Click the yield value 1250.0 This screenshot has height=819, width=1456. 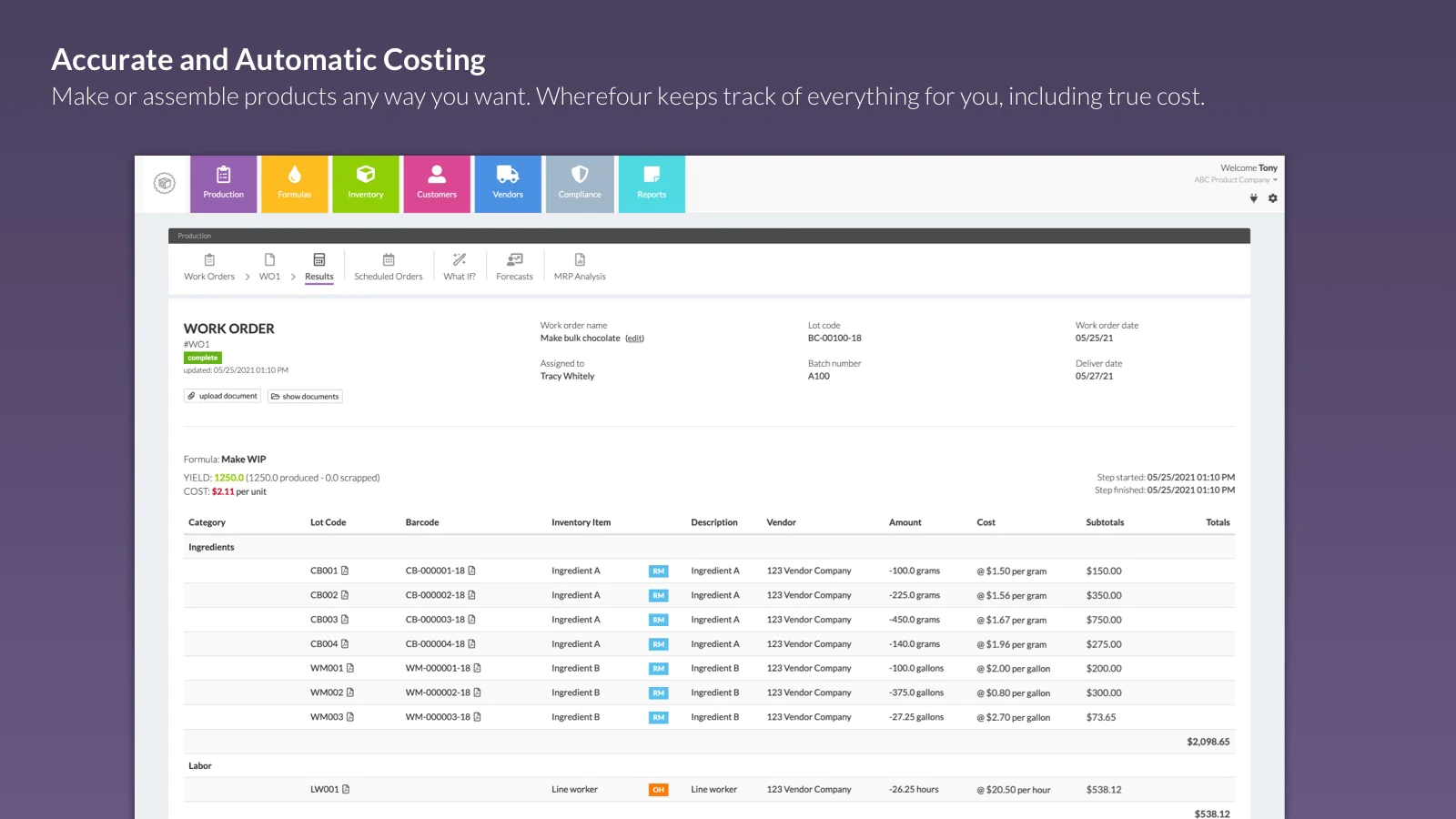229,478
